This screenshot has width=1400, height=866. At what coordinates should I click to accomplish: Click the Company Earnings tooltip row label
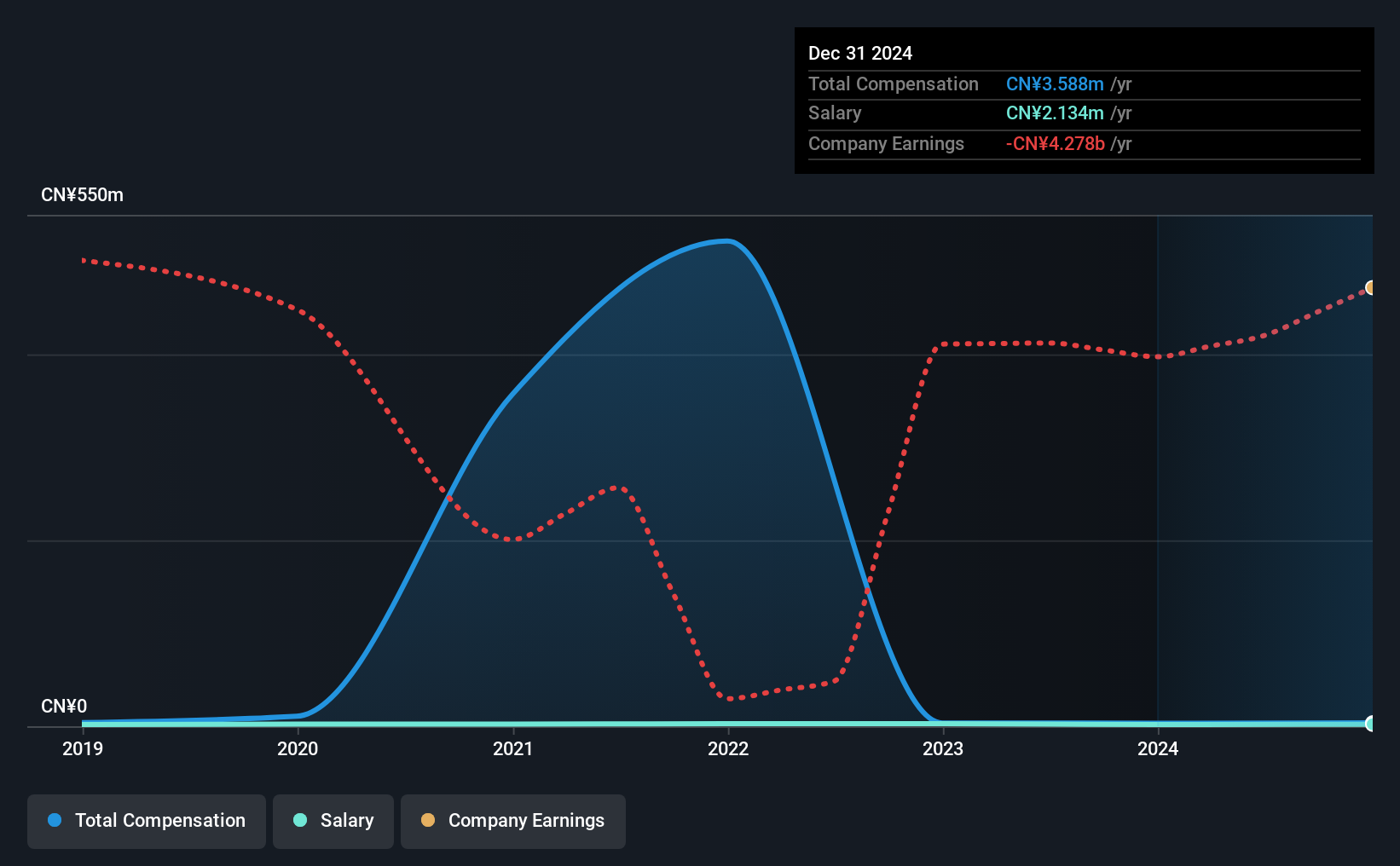pos(886,144)
